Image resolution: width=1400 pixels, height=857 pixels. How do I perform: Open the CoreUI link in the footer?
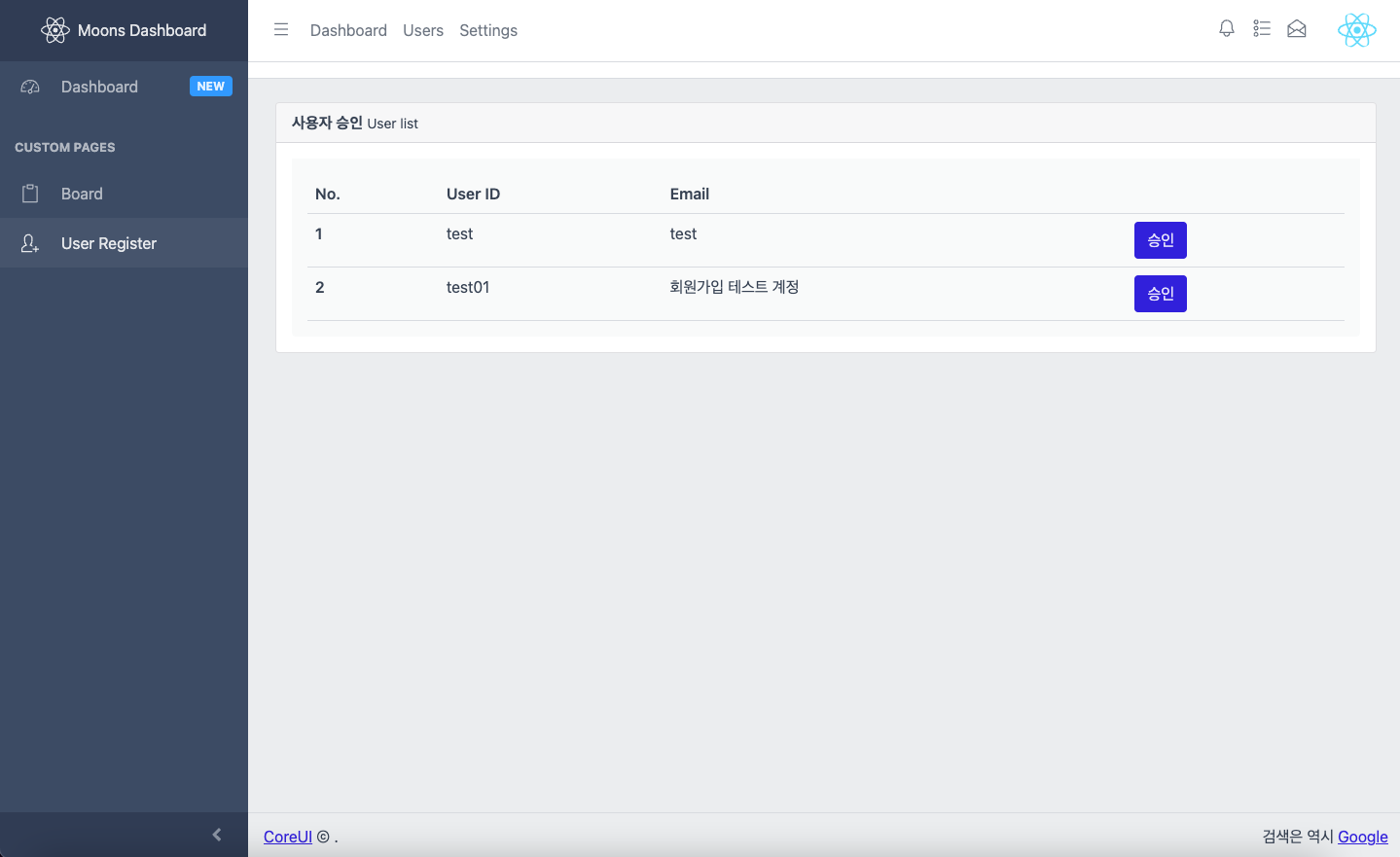click(x=287, y=837)
